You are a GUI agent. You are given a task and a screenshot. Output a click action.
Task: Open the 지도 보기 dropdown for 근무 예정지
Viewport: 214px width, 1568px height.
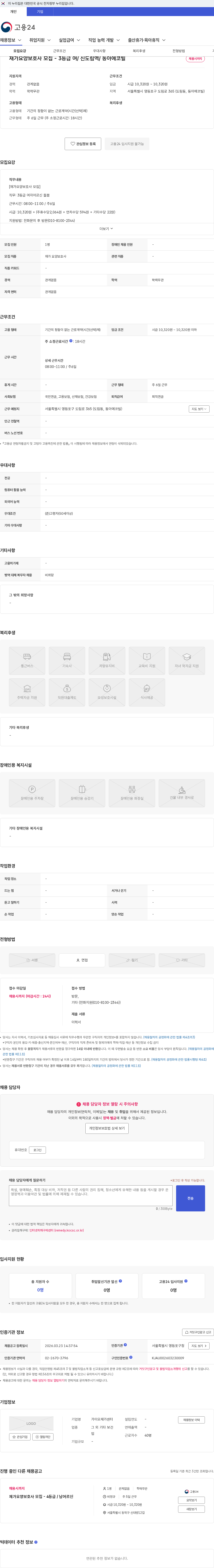pos(199,409)
